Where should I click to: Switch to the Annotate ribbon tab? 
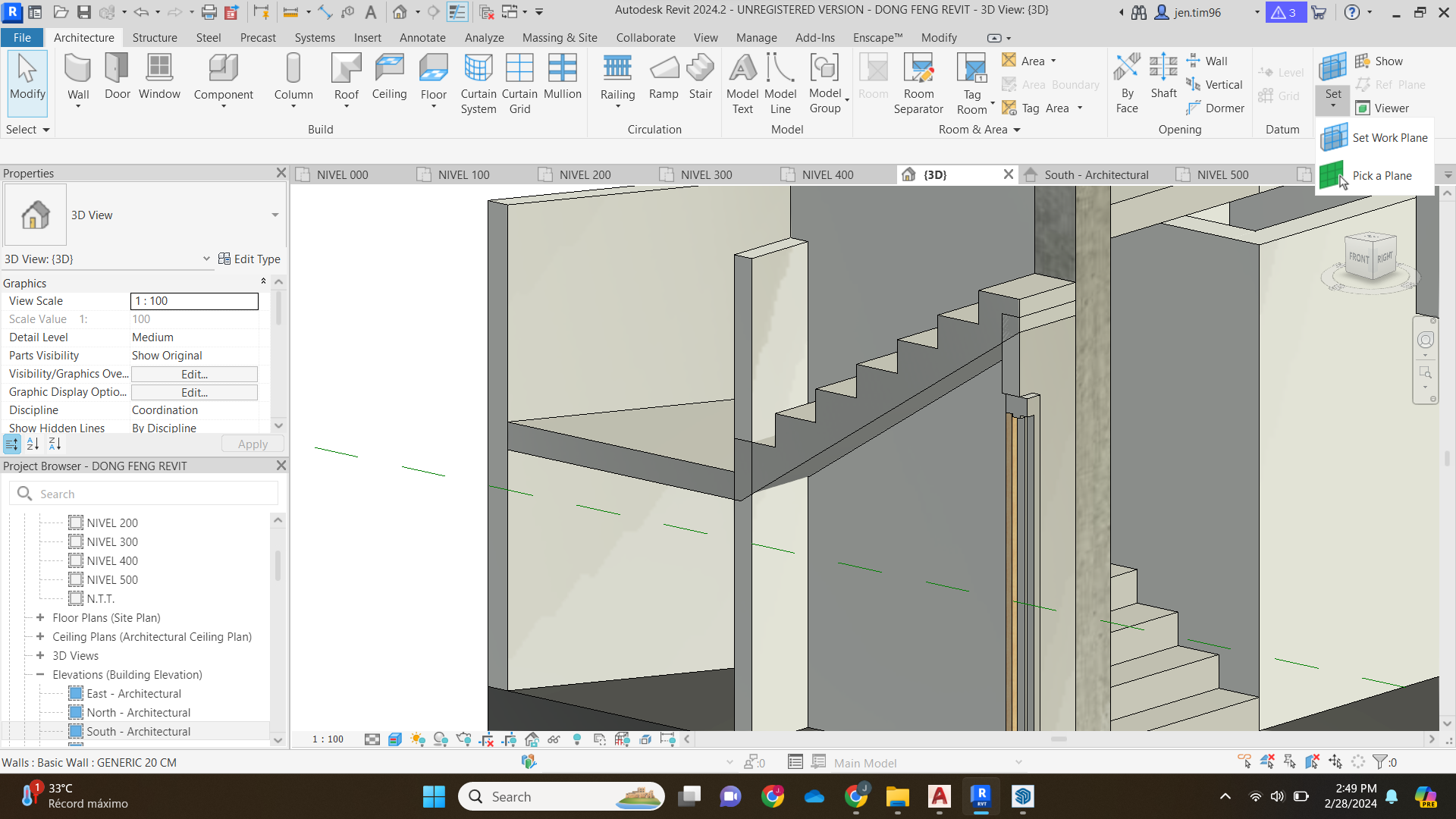[422, 37]
